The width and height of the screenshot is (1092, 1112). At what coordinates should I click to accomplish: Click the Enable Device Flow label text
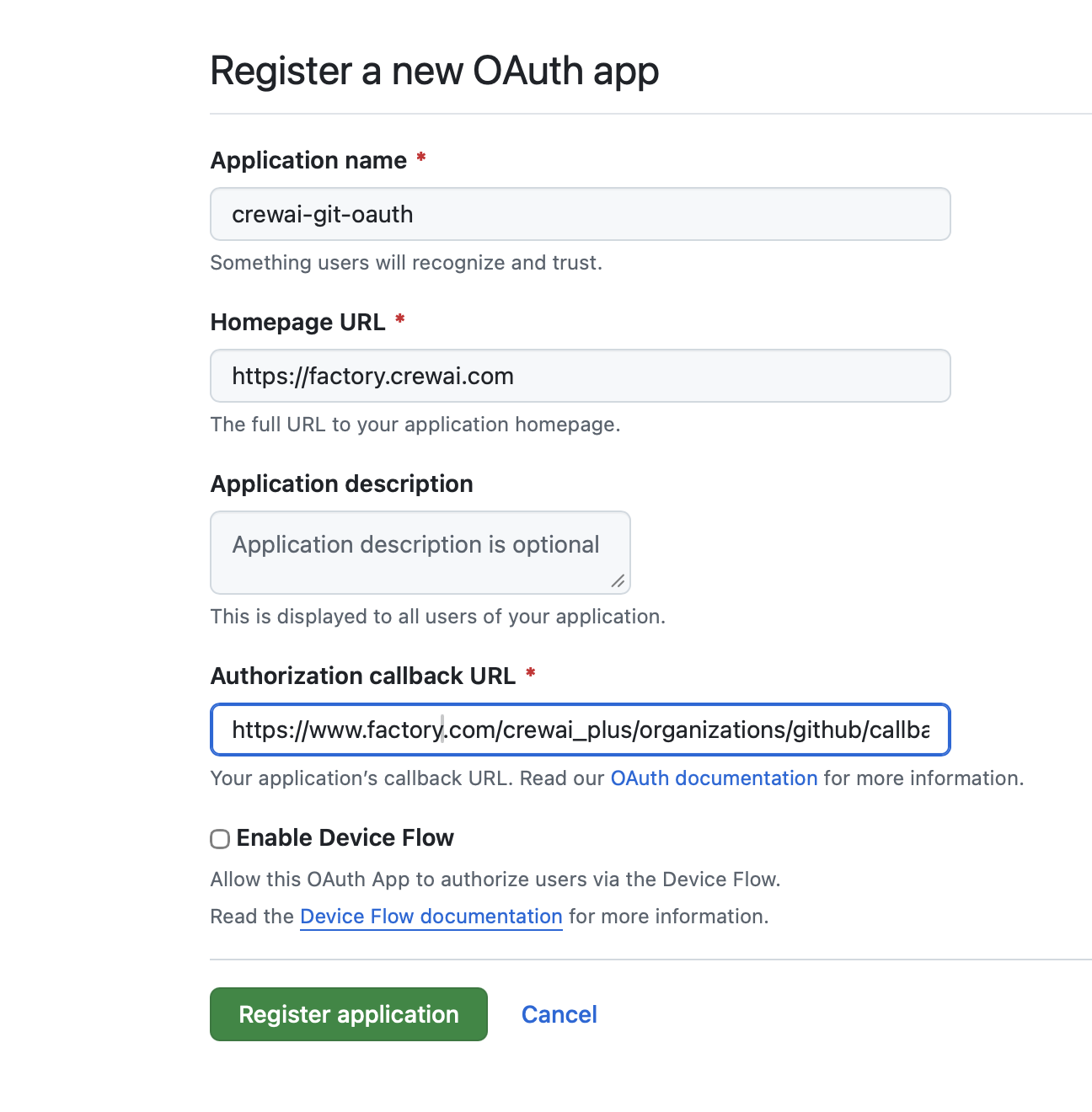click(345, 837)
